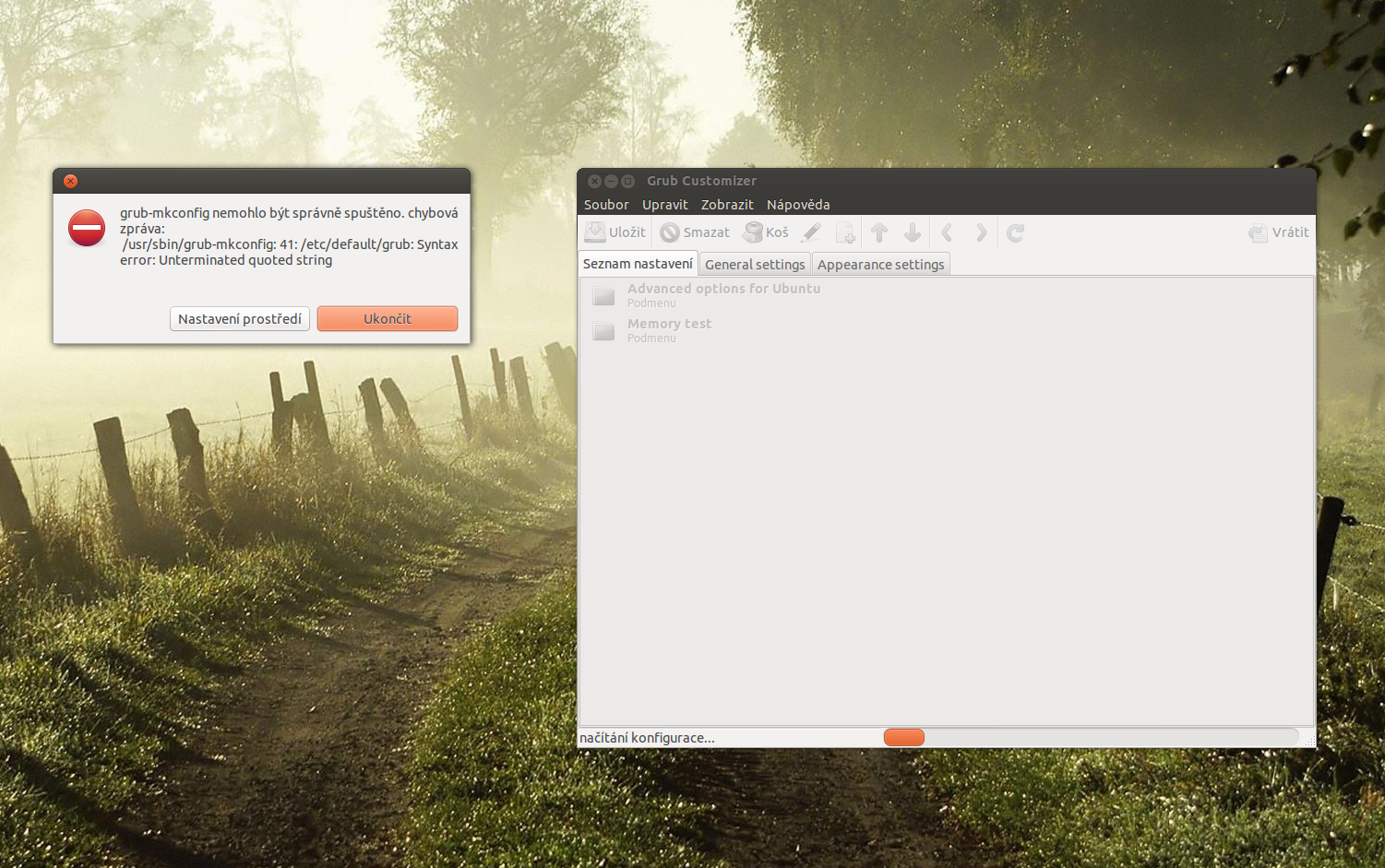Switch to the General settings tab
The width and height of the screenshot is (1385, 868).
pos(755,265)
